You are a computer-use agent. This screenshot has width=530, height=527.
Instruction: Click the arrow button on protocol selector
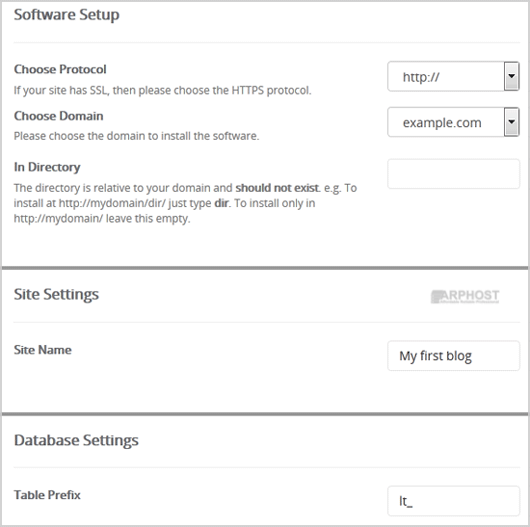pyautogui.click(x=512, y=76)
